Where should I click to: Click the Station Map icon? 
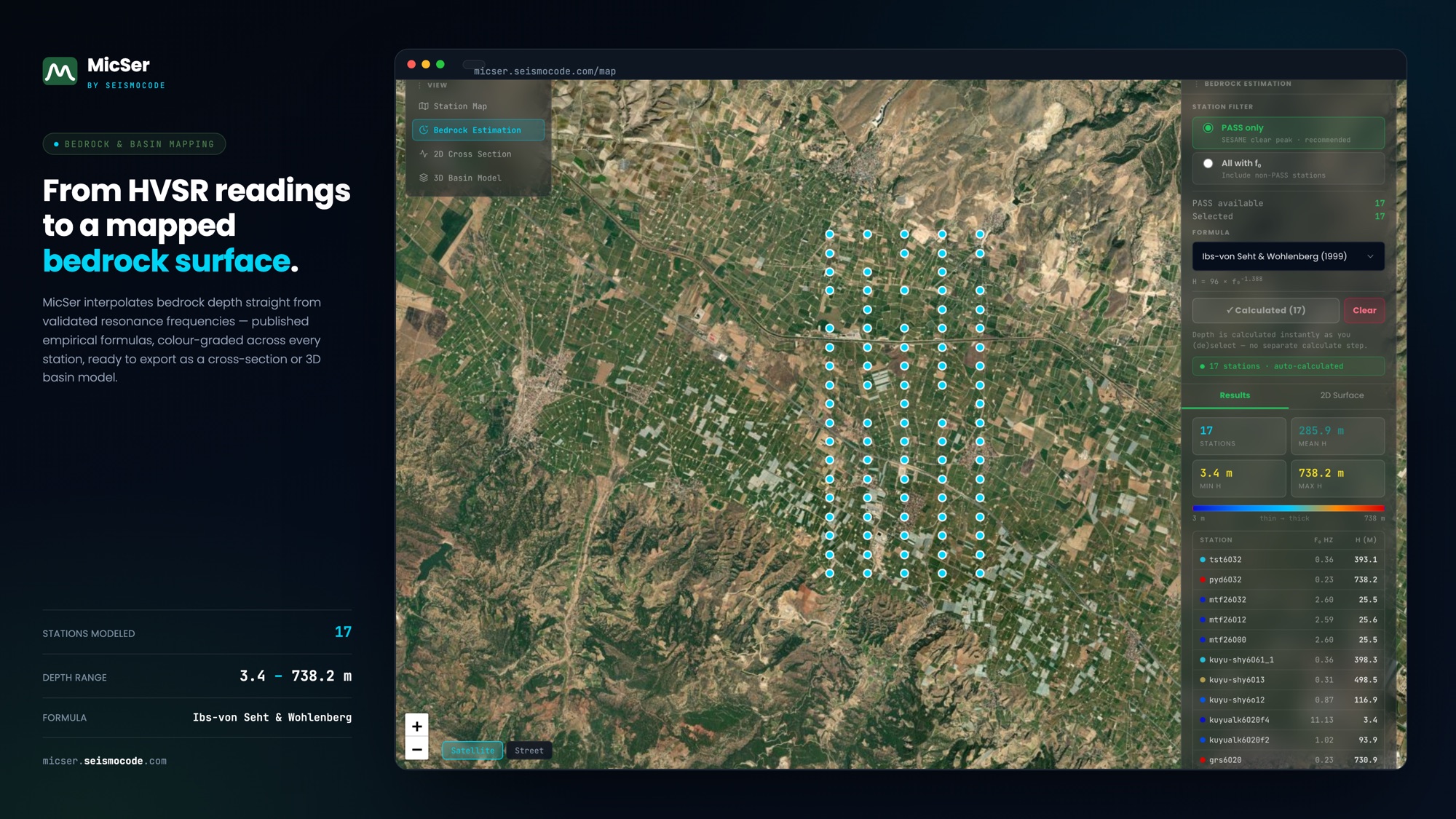point(424,106)
